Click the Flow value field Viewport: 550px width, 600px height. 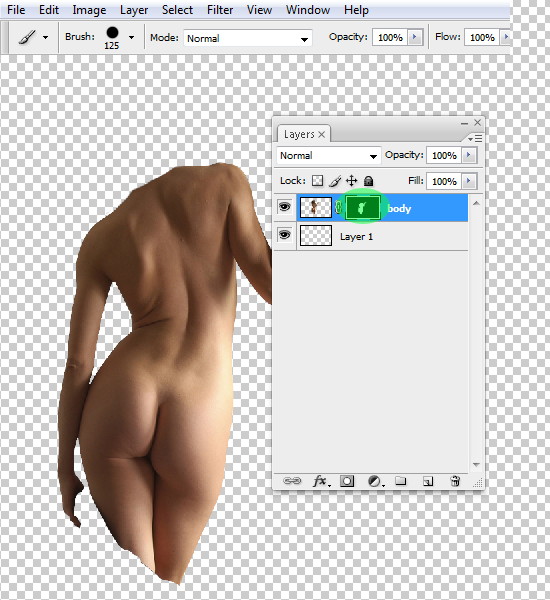(x=482, y=38)
